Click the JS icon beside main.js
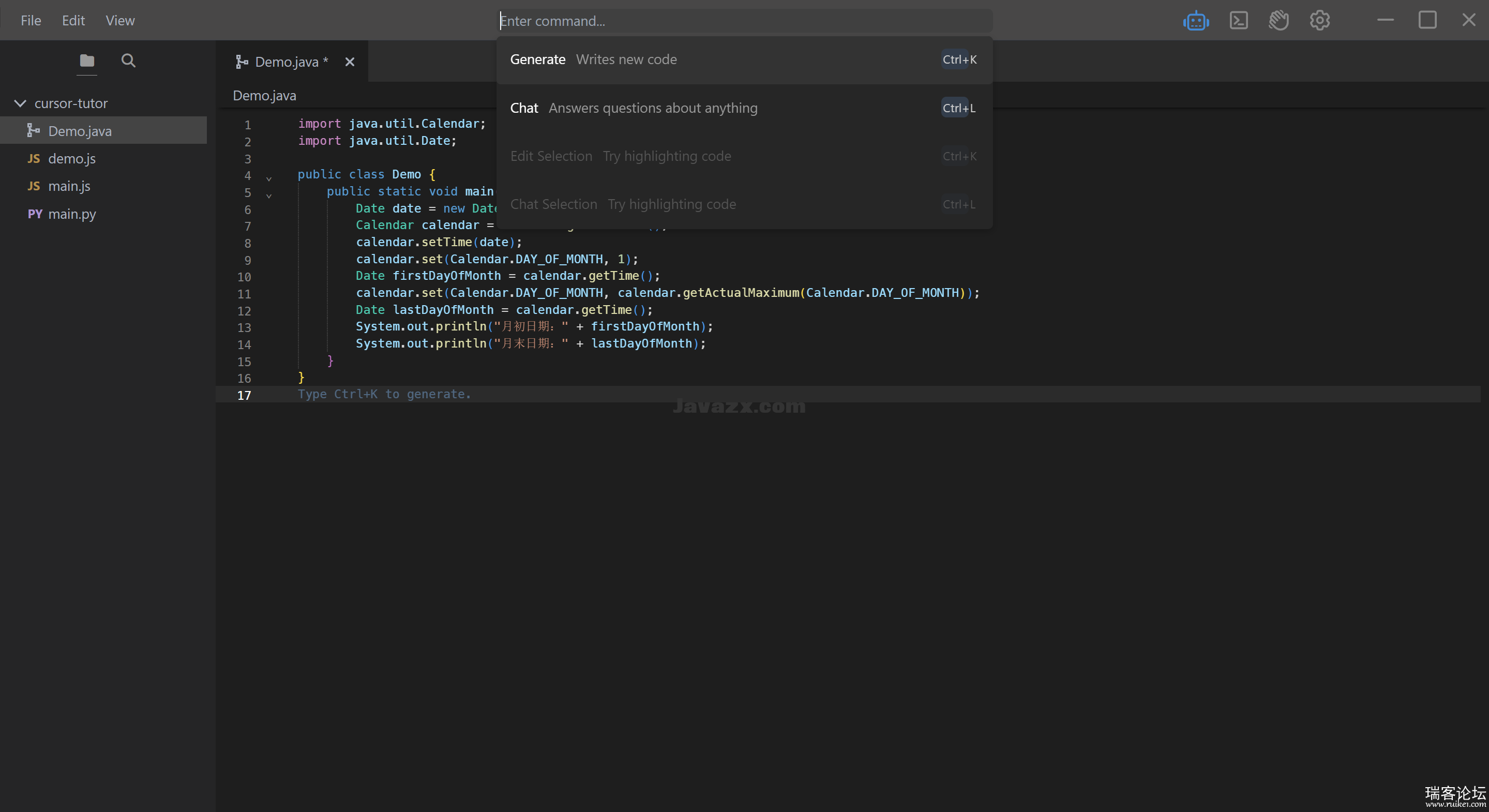The width and height of the screenshot is (1489, 812). 34,186
